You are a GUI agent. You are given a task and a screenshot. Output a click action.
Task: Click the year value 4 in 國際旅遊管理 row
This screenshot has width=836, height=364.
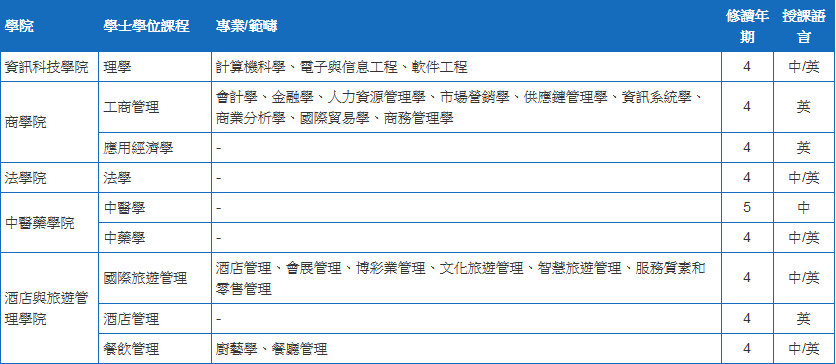pos(747,278)
